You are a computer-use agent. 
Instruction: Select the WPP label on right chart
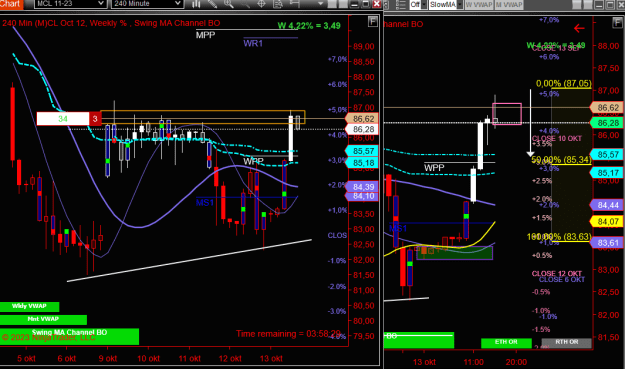click(x=434, y=168)
